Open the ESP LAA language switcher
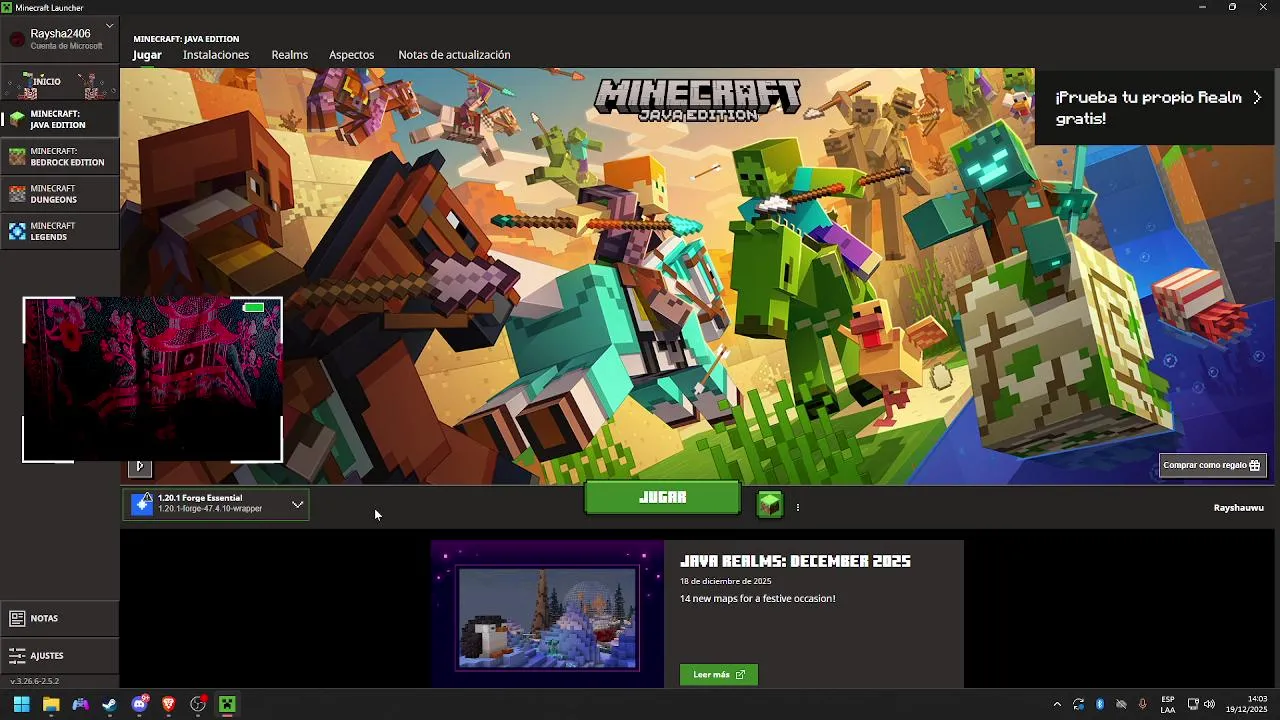This screenshot has width=1280, height=720. [x=1168, y=704]
